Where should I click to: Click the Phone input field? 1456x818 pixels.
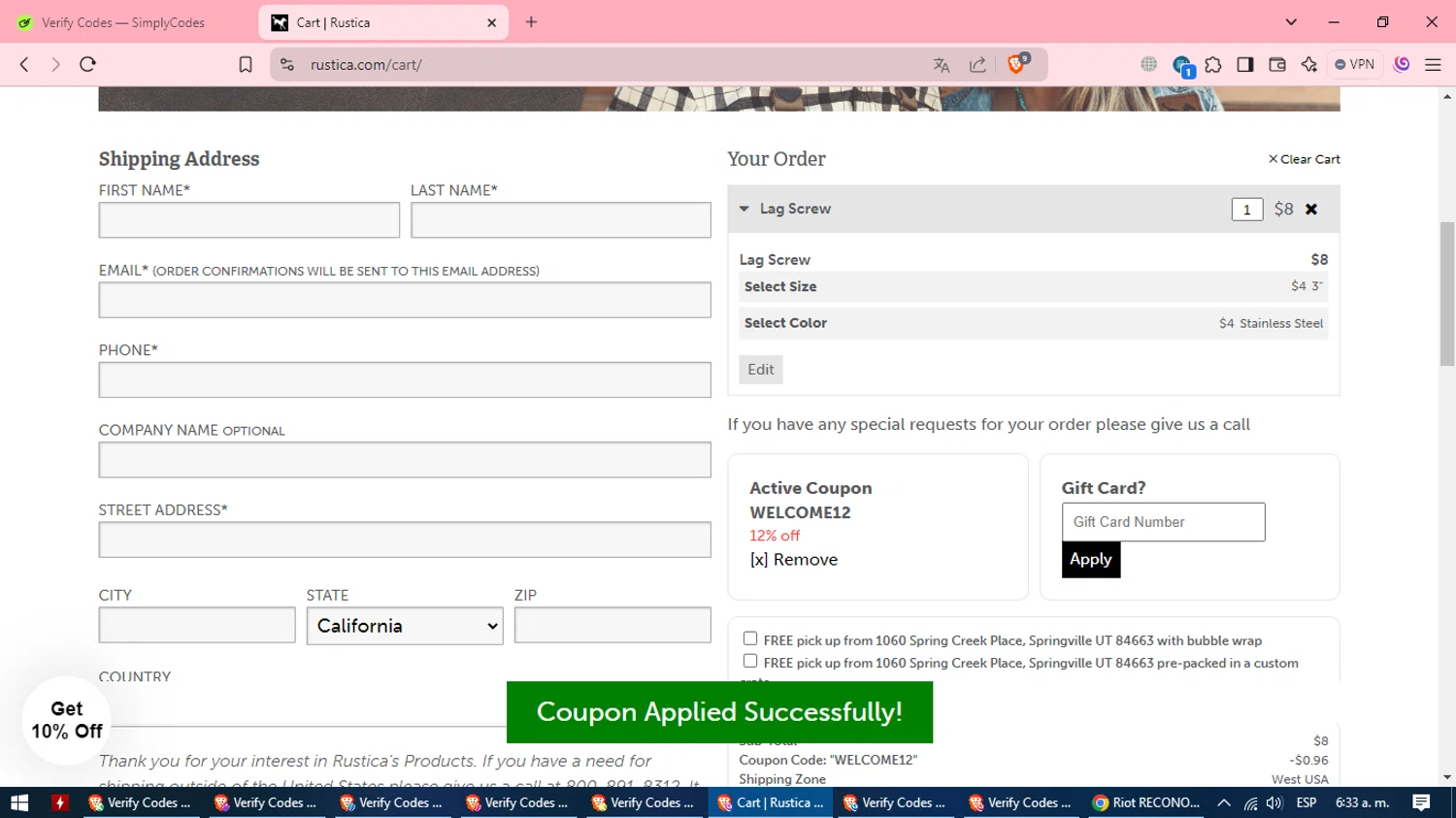click(x=405, y=379)
